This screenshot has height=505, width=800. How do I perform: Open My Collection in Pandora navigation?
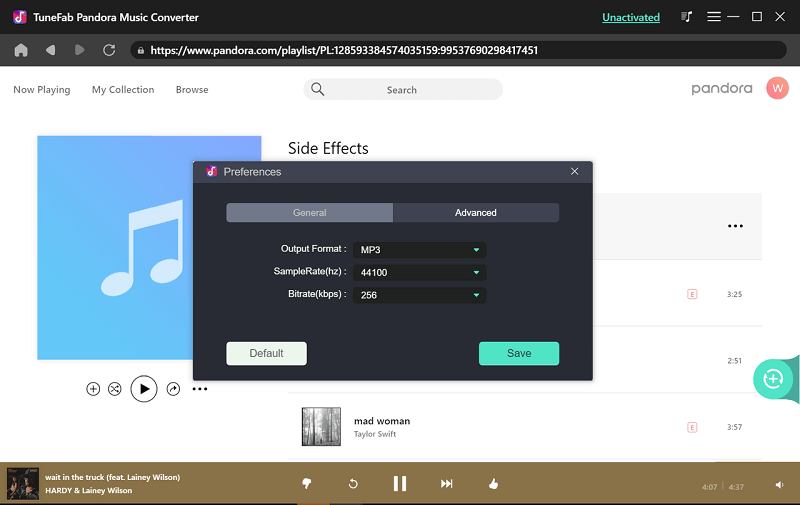(x=123, y=90)
